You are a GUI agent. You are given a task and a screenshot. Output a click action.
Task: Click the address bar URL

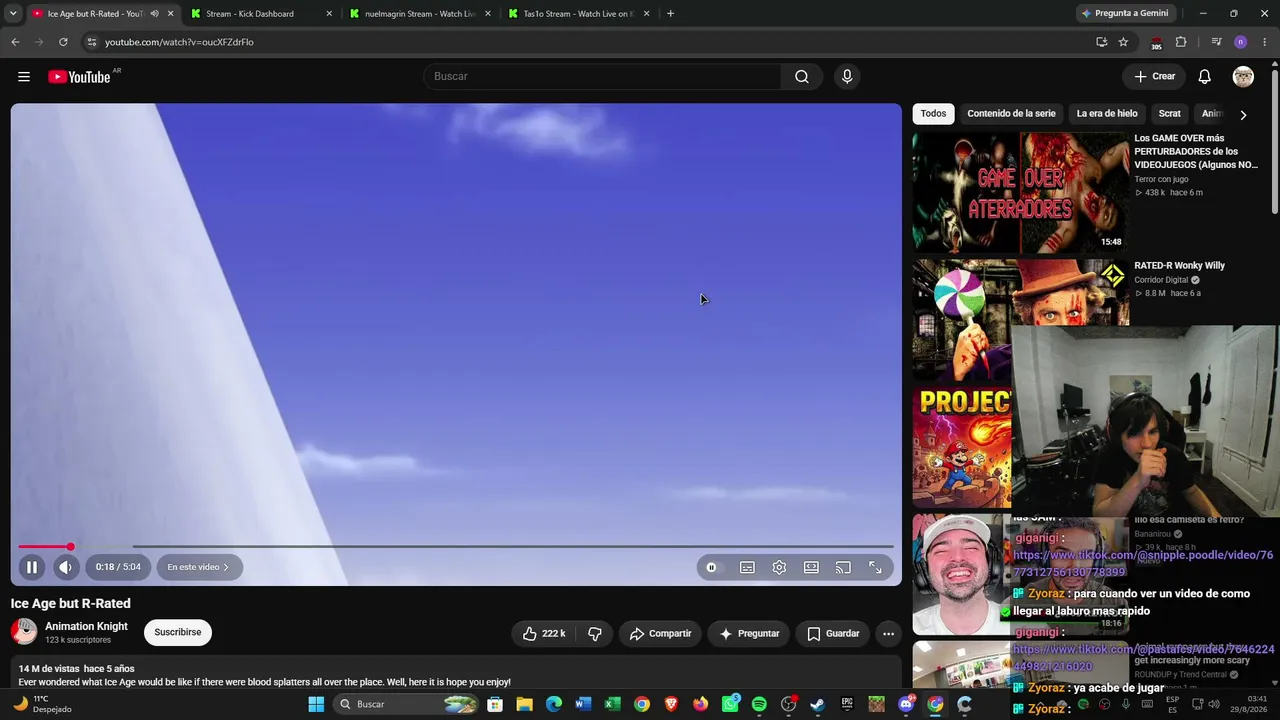pyautogui.click(x=179, y=42)
